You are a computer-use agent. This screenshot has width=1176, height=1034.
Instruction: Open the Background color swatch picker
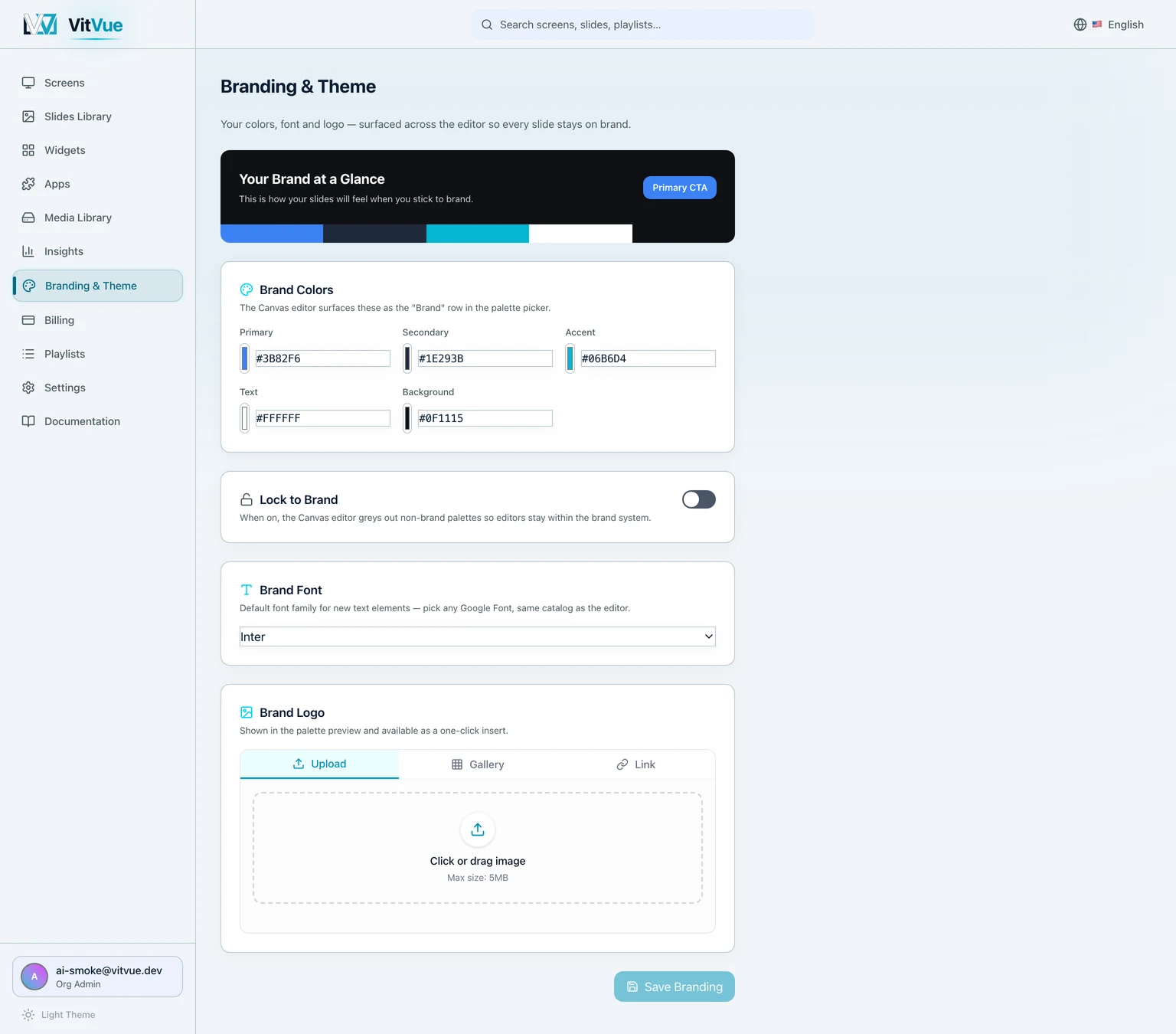pos(407,418)
